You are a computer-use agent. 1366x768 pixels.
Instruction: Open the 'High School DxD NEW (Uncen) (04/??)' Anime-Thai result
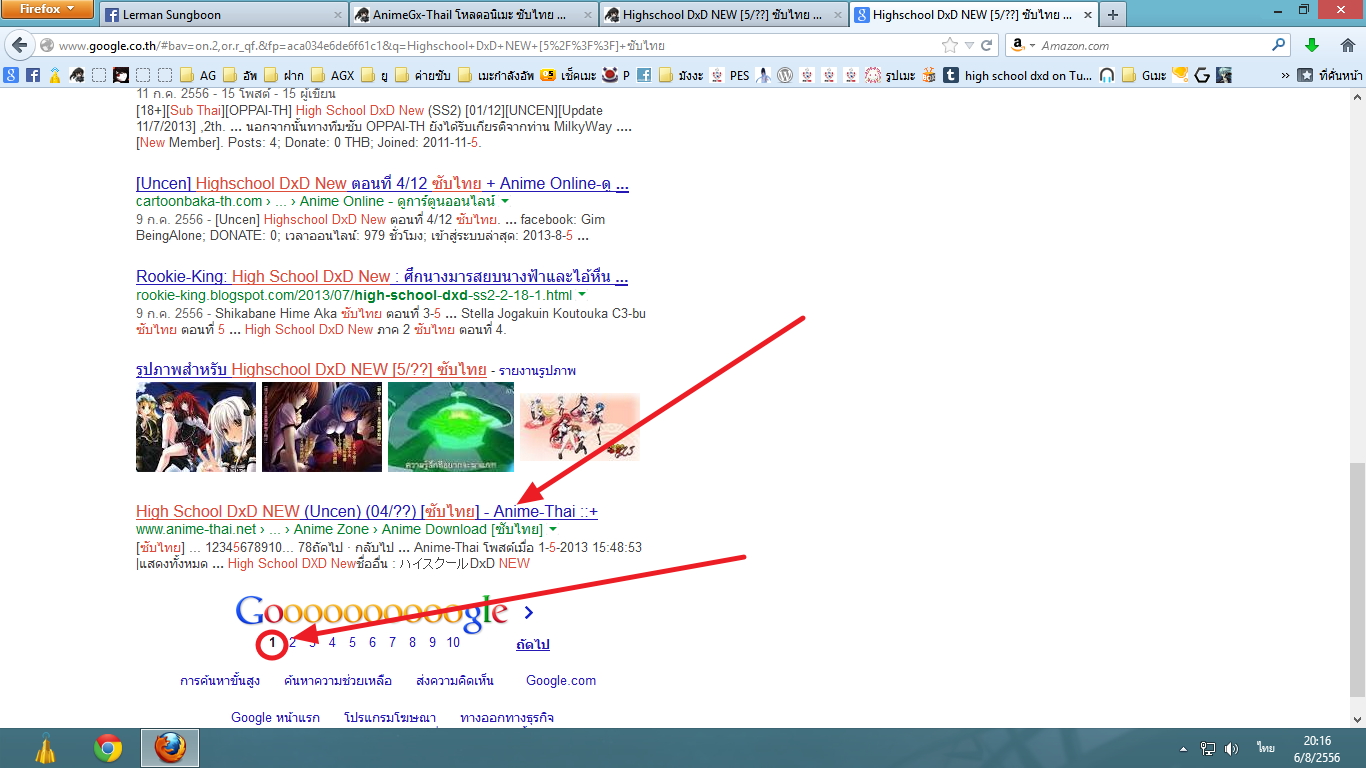coord(367,512)
